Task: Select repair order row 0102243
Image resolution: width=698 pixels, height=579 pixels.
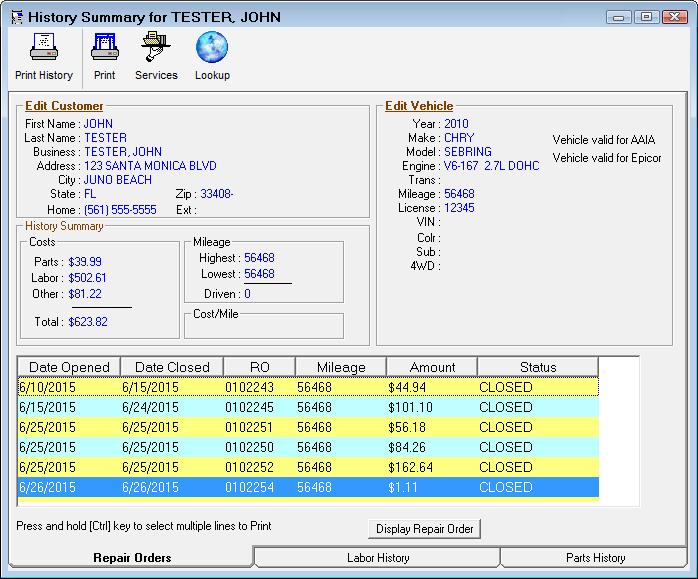Action: pyautogui.click(x=248, y=387)
